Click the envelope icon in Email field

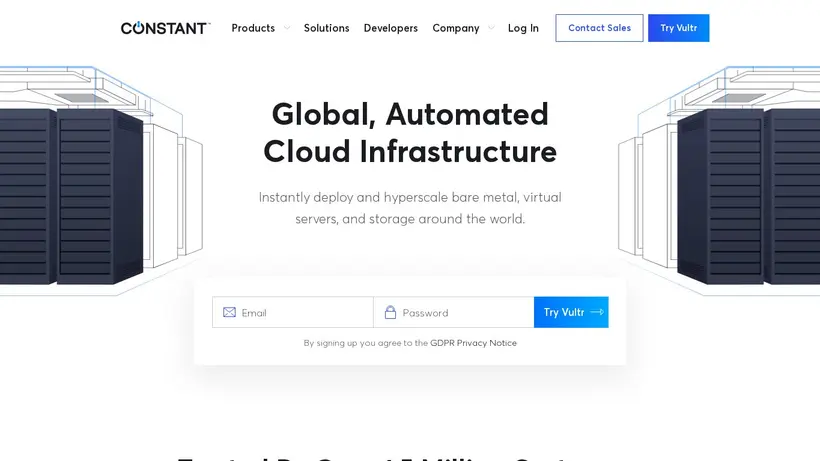tap(229, 312)
